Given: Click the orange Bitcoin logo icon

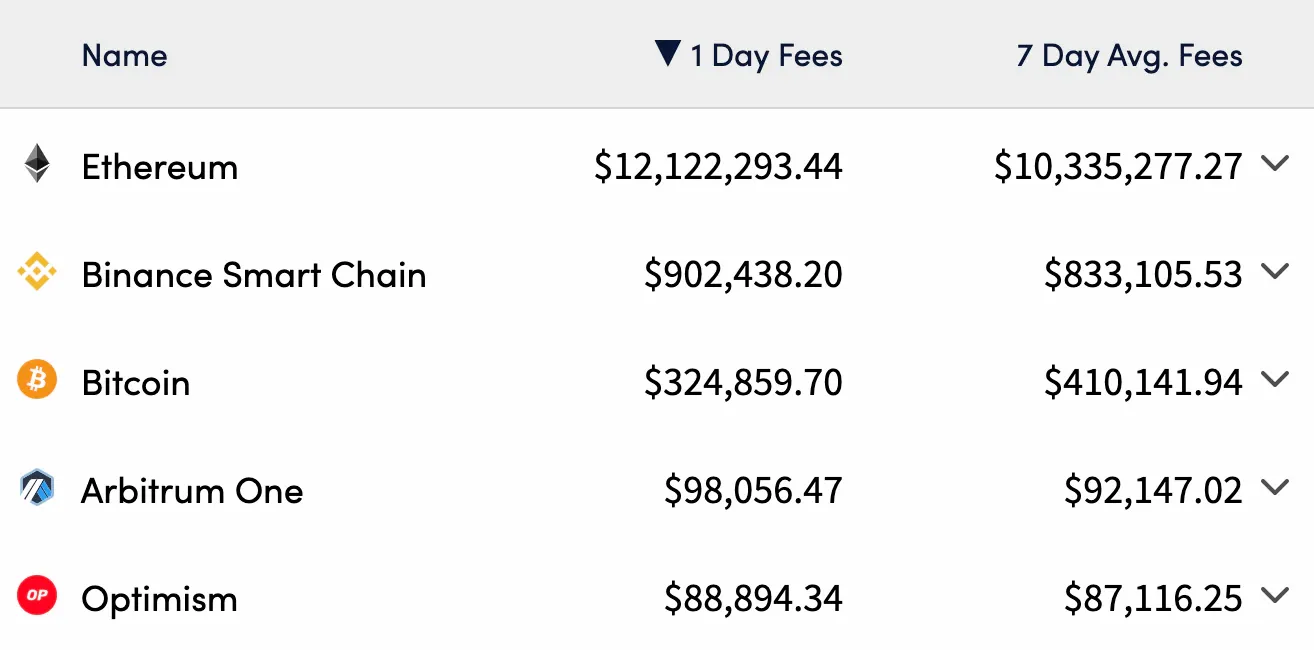Looking at the screenshot, I should [x=37, y=380].
